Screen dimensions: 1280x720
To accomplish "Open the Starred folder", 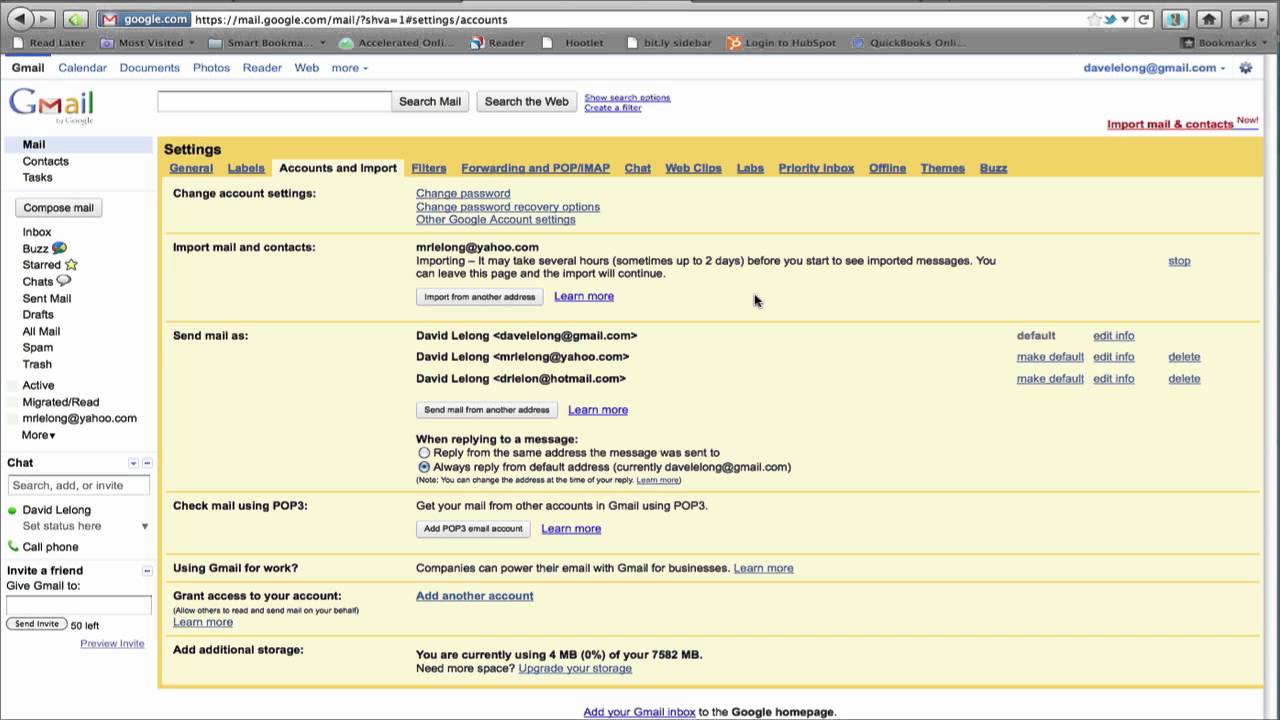I will click(49, 265).
